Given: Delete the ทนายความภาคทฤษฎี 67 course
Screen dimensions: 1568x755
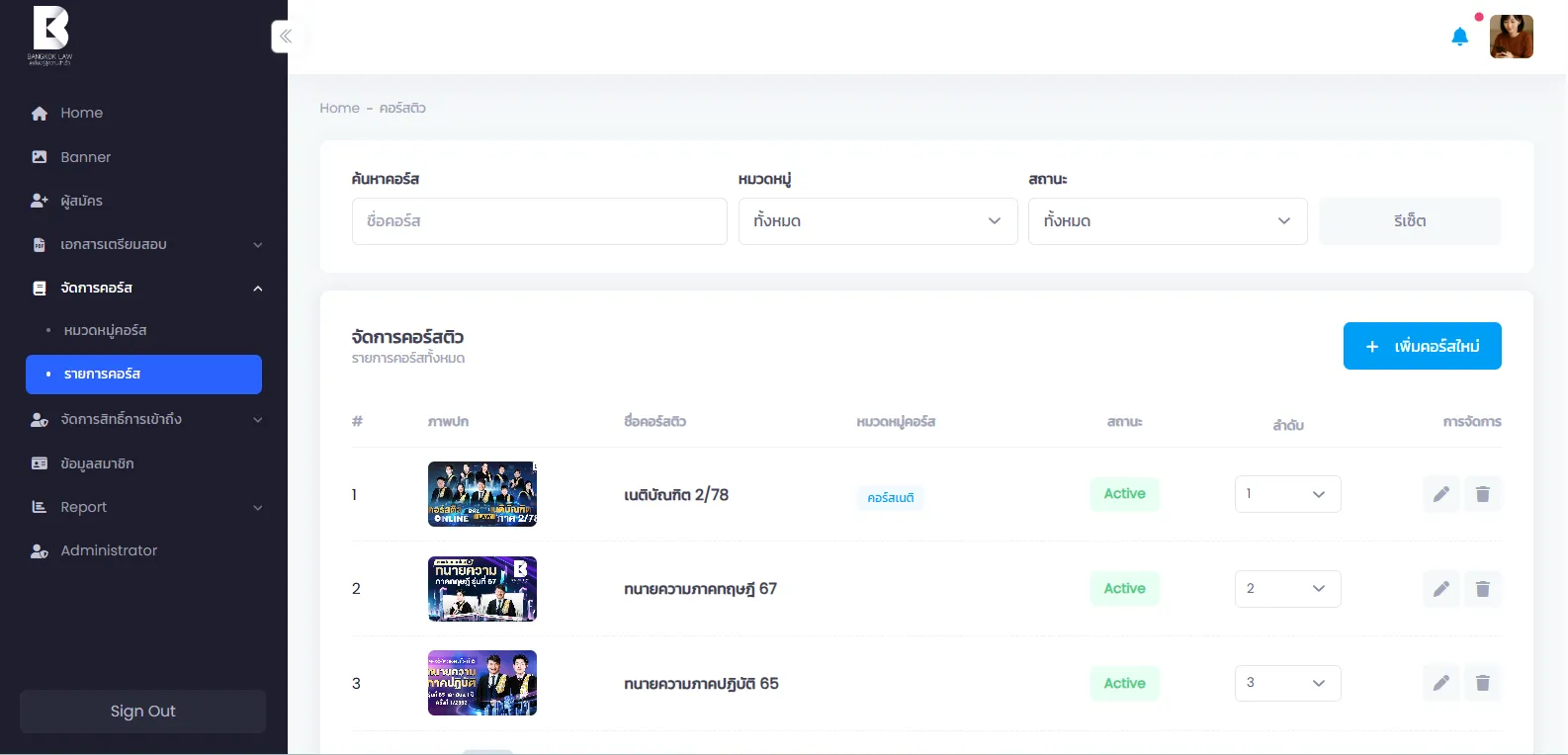Looking at the screenshot, I should (1482, 589).
